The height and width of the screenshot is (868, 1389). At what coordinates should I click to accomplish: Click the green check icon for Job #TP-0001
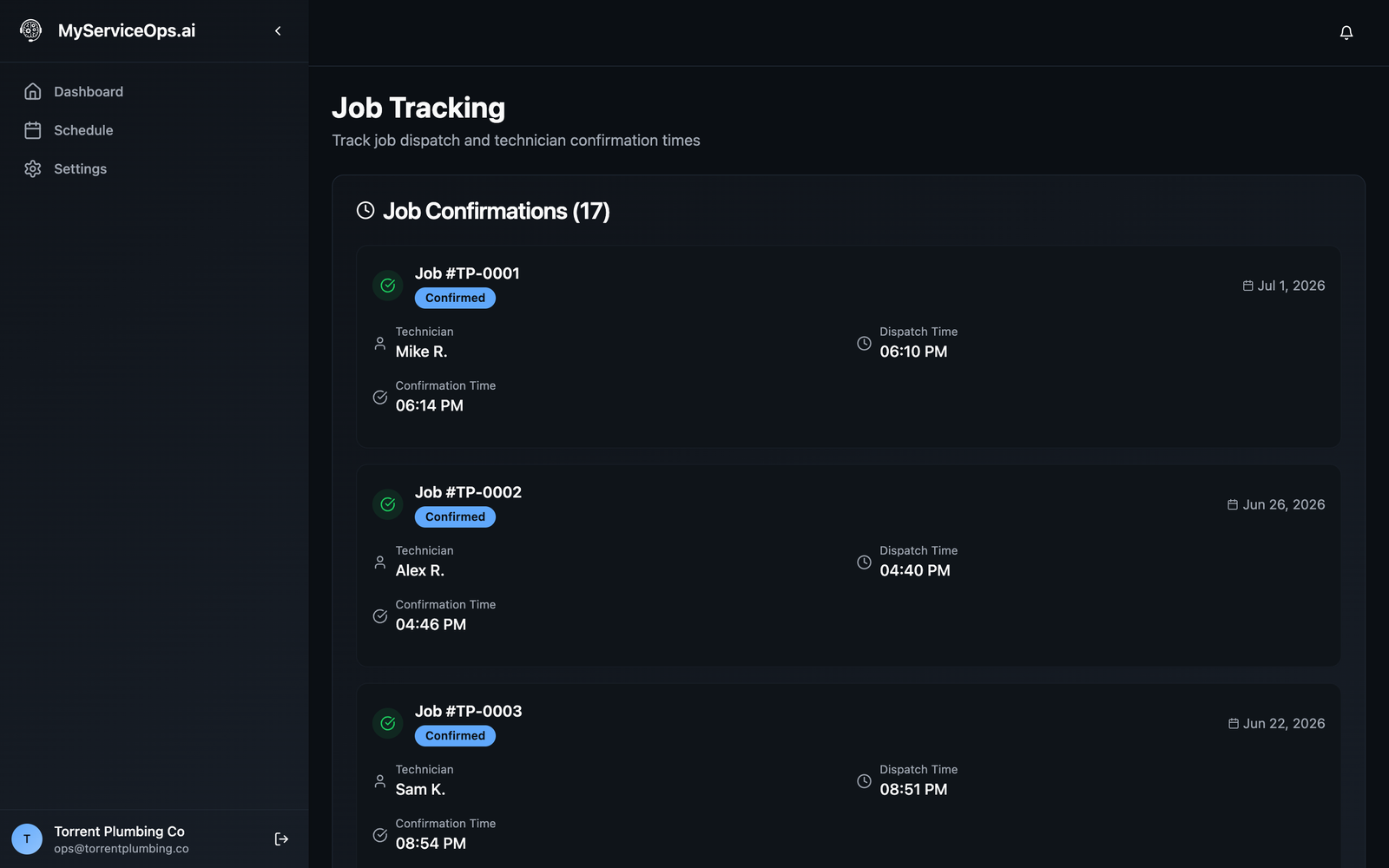[388, 286]
